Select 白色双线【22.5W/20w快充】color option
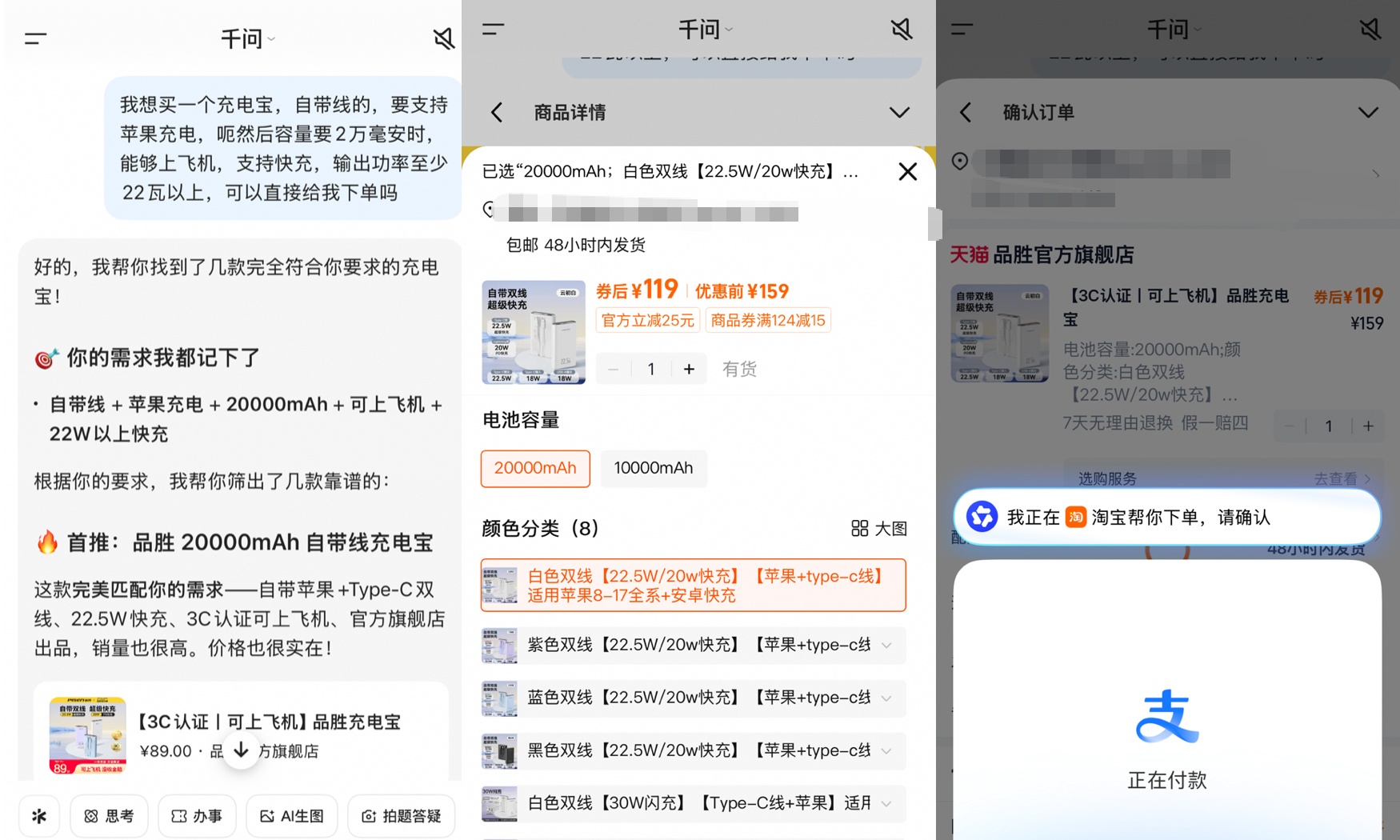The image size is (1400, 840). coord(694,586)
